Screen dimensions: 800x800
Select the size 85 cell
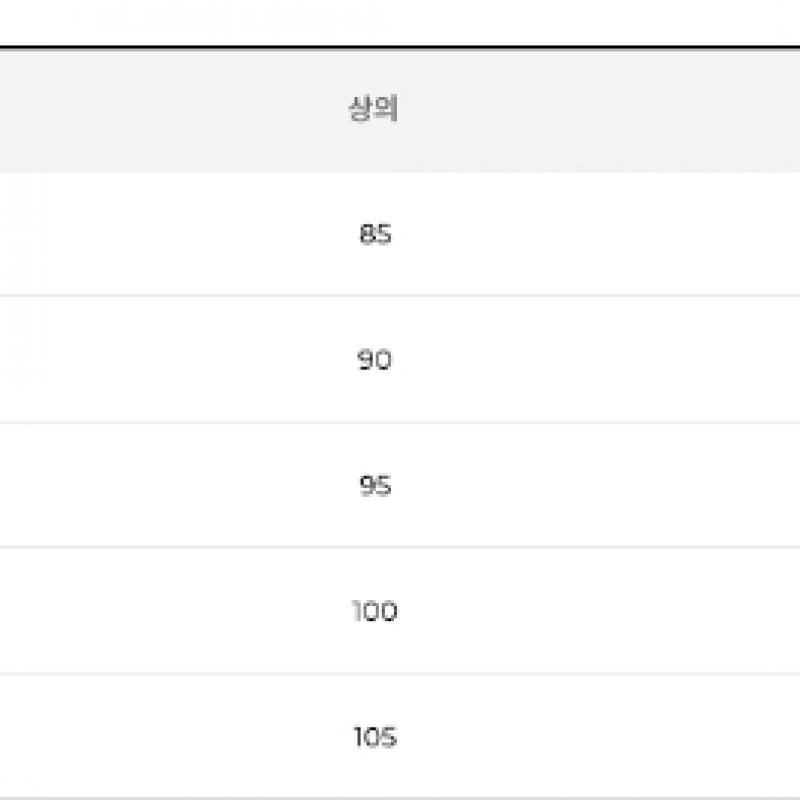pyautogui.click(x=375, y=235)
